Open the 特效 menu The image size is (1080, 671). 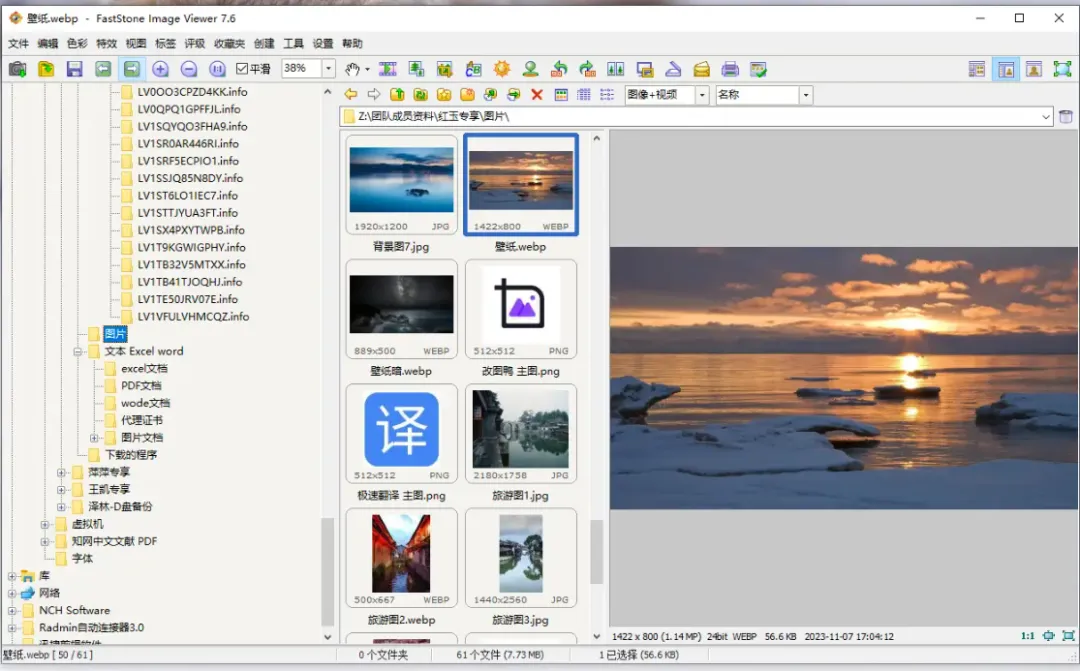pos(106,44)
